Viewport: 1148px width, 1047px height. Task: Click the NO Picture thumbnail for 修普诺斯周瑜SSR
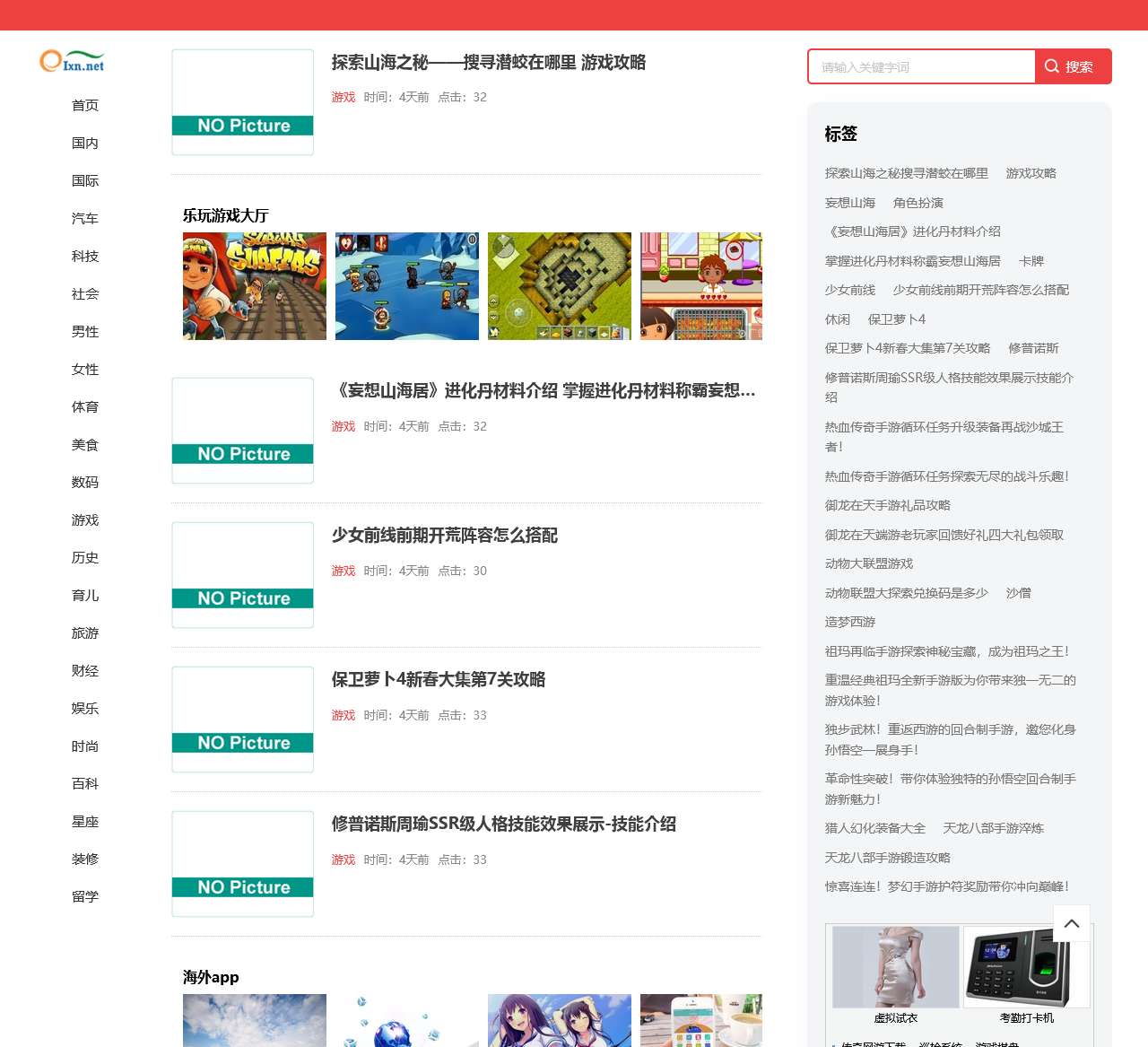point(243,864)
